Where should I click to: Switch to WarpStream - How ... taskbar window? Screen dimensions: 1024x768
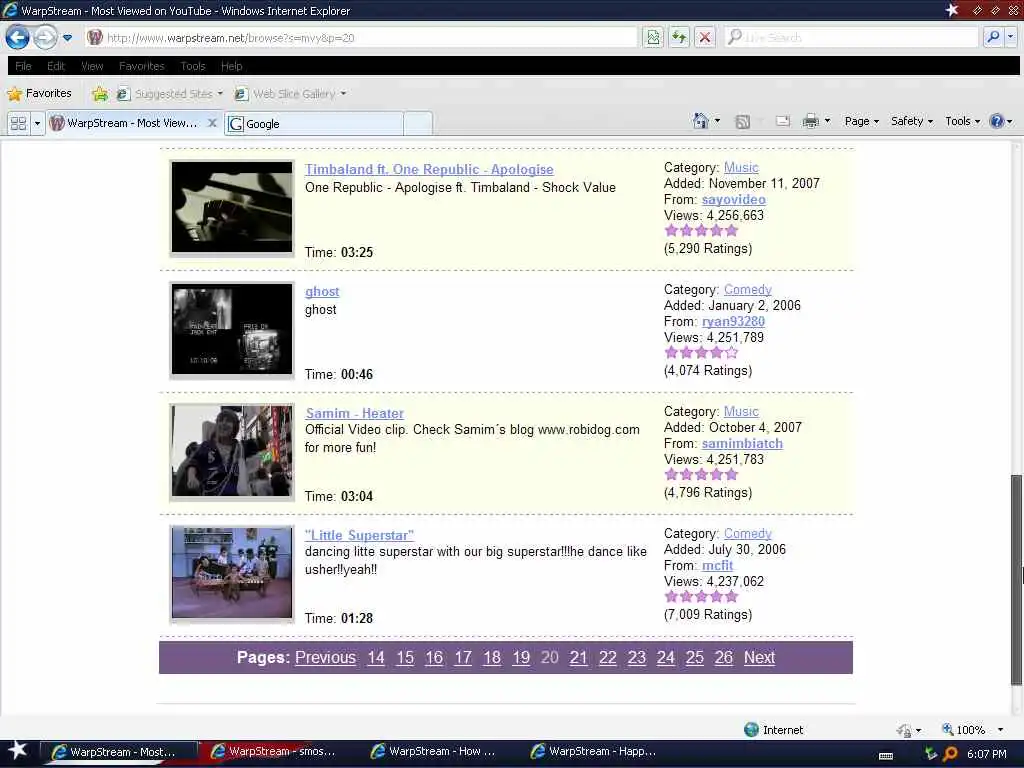click(x=433, y=752)
